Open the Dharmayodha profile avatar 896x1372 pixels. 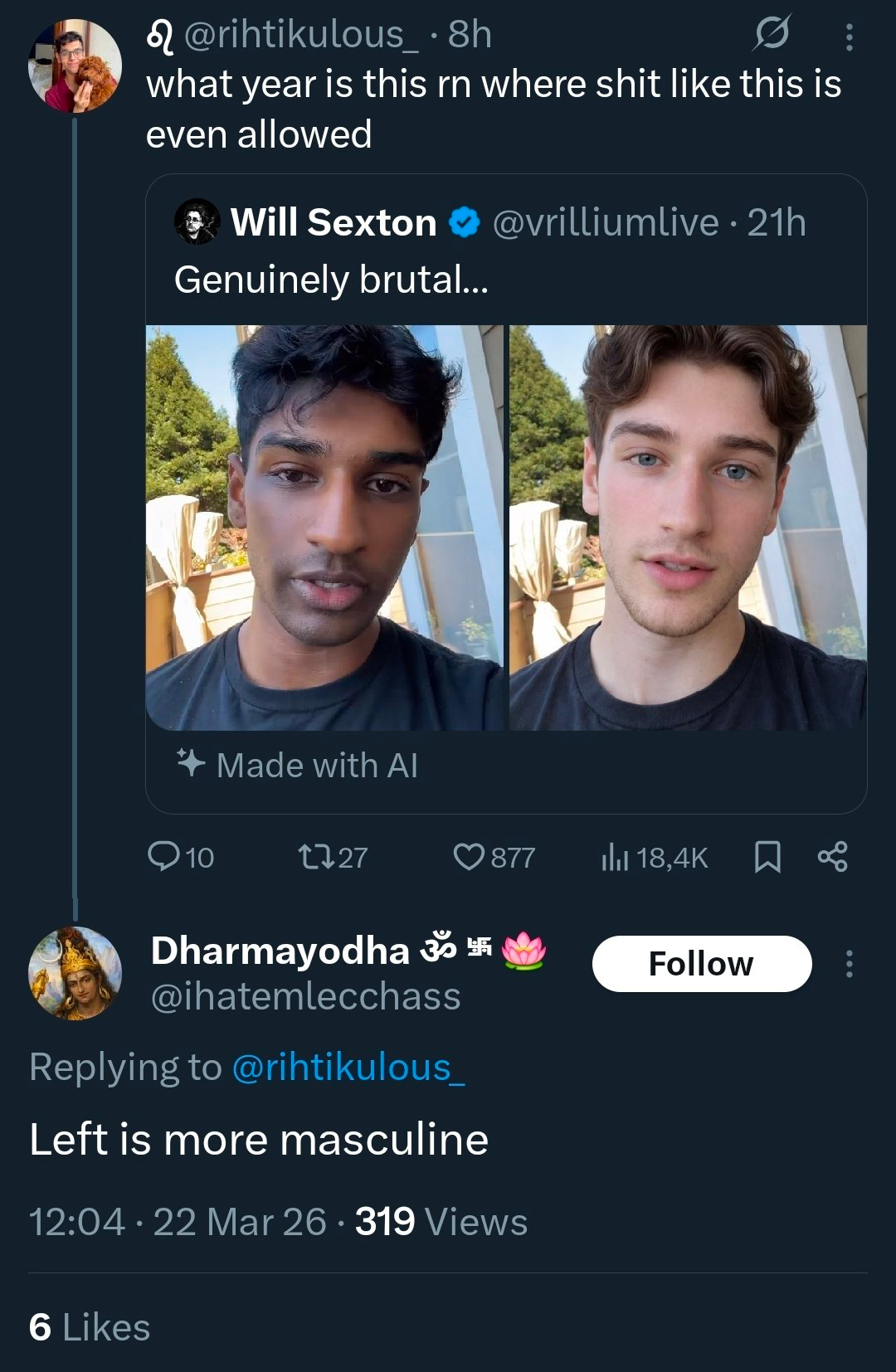tap(75, 973)
